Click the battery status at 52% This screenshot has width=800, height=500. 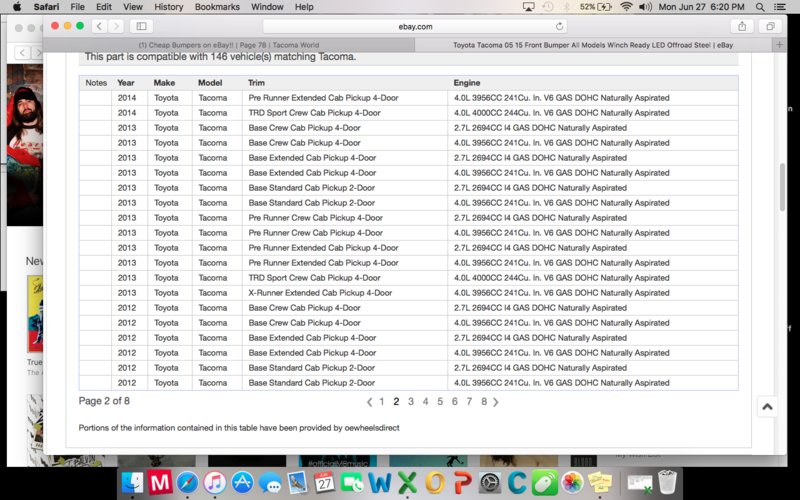[x=595, y=7]
